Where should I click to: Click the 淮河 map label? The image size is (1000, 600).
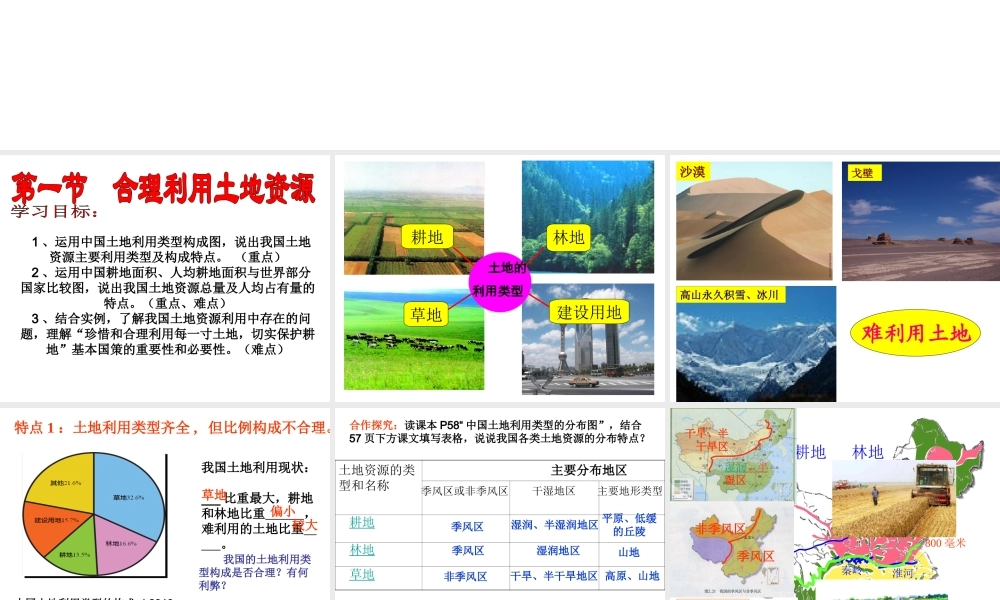tap(902, 573)
